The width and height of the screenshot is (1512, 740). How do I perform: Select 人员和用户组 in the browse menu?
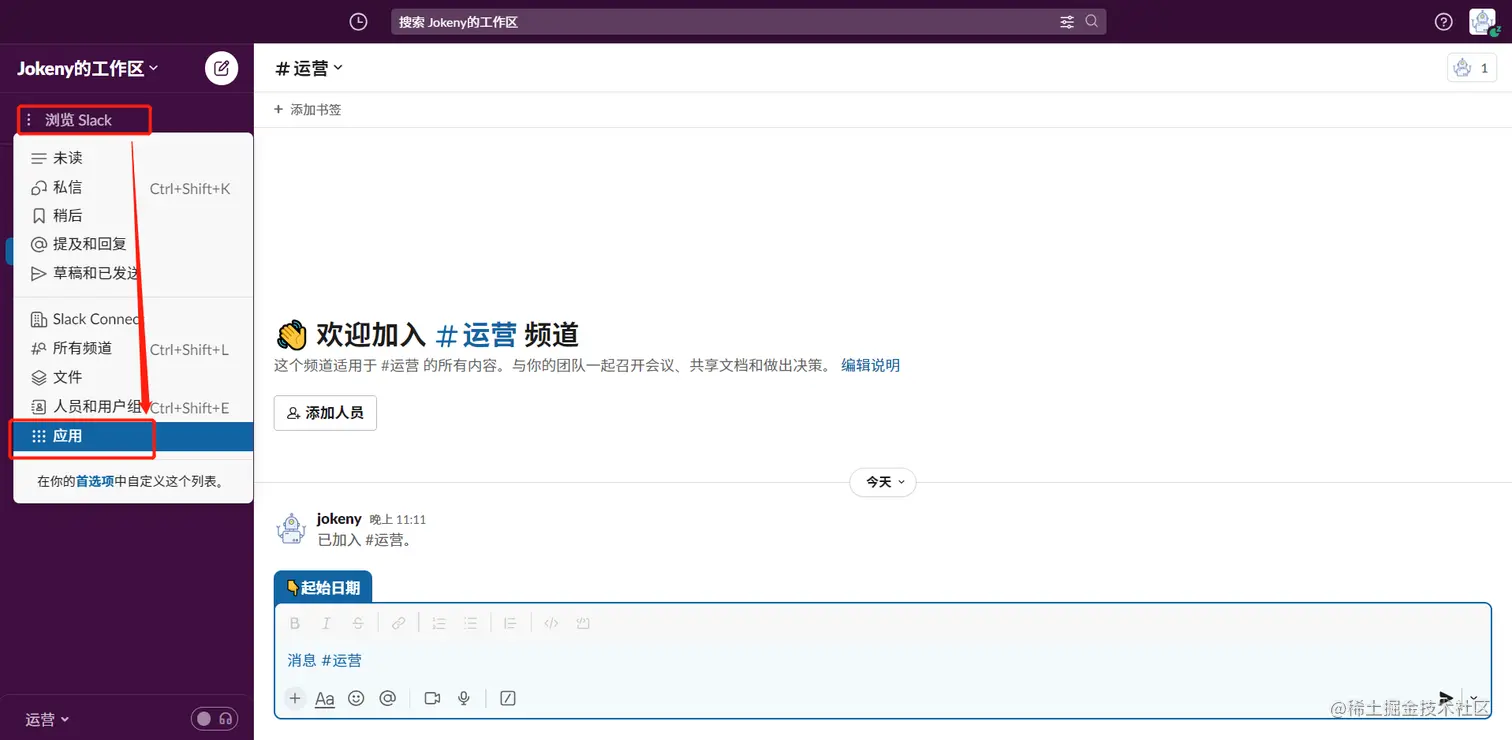(132, 407)
